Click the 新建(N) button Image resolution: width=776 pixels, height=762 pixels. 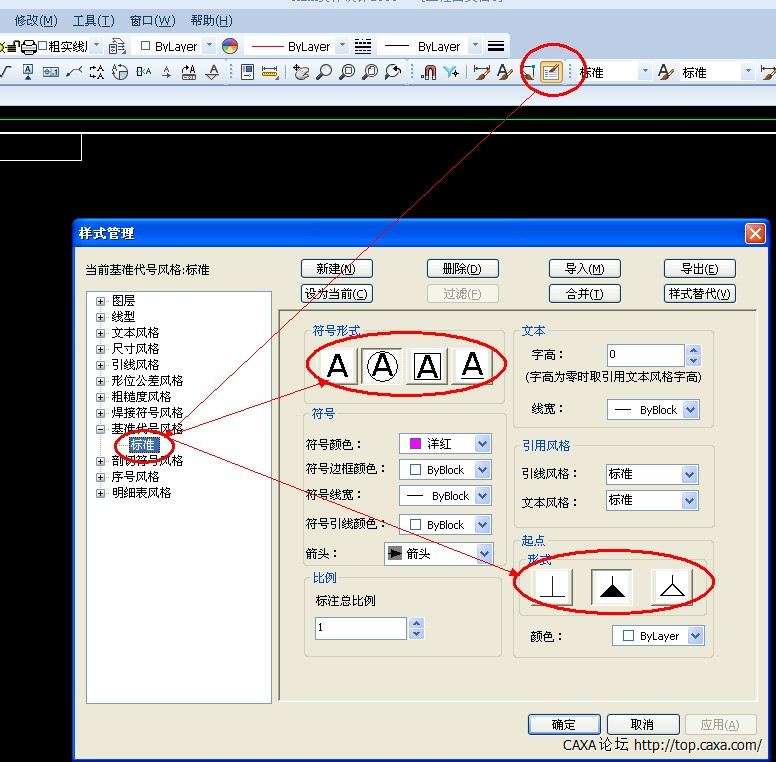pos(336,268)
